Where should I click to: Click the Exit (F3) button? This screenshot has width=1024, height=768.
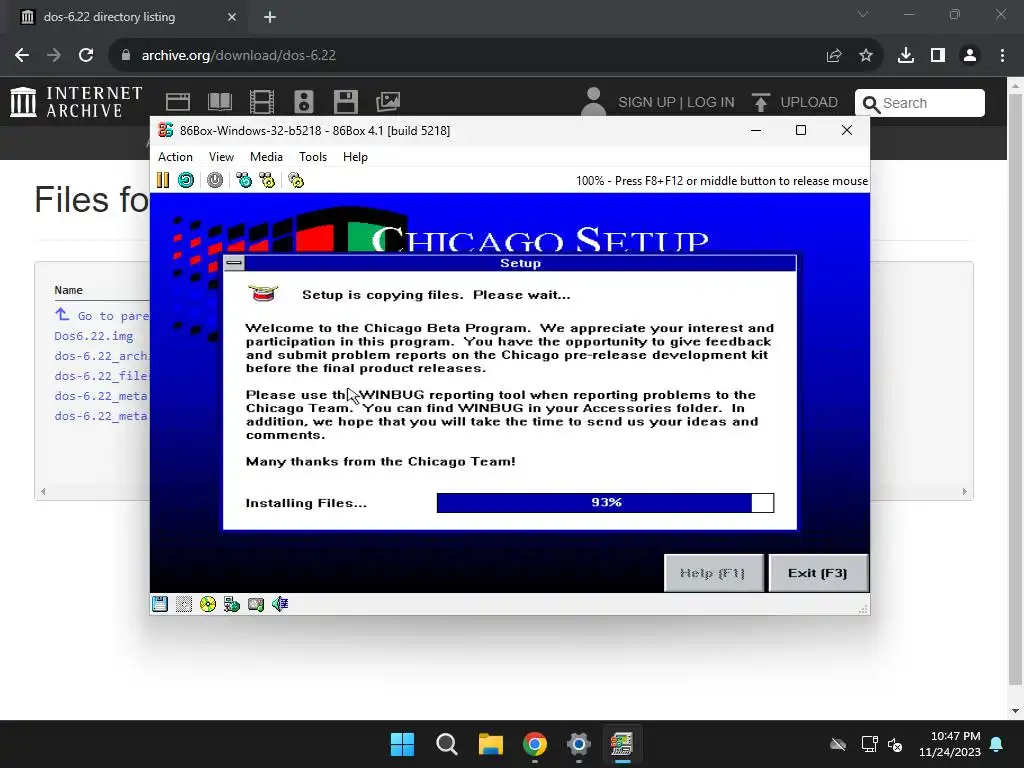click(818, 573)
